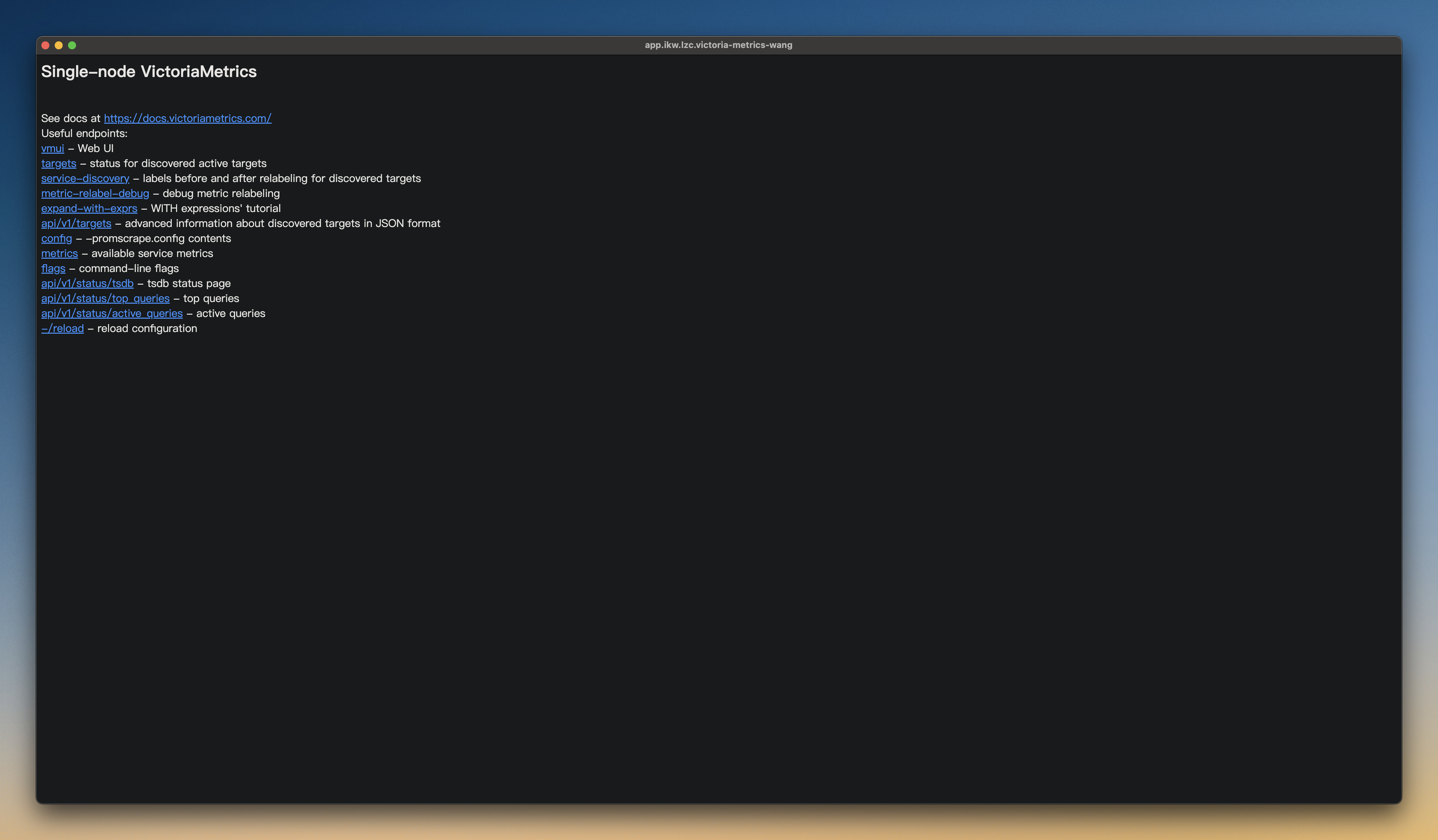Image resolution: width=1438 pixels, height=840 pixels.
Task: Open the api/v1/status/top_queries link
Action: coord(105,298)
